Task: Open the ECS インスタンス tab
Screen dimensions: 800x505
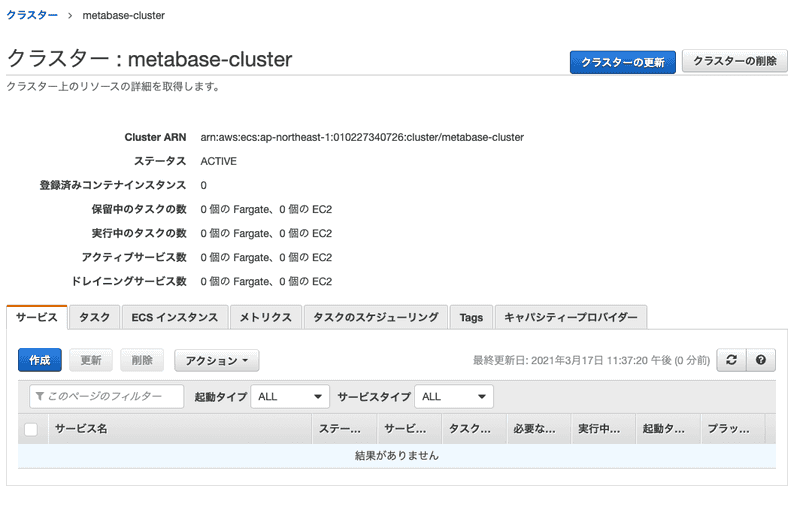Action: pyautogui.click(x=174, y=317)
